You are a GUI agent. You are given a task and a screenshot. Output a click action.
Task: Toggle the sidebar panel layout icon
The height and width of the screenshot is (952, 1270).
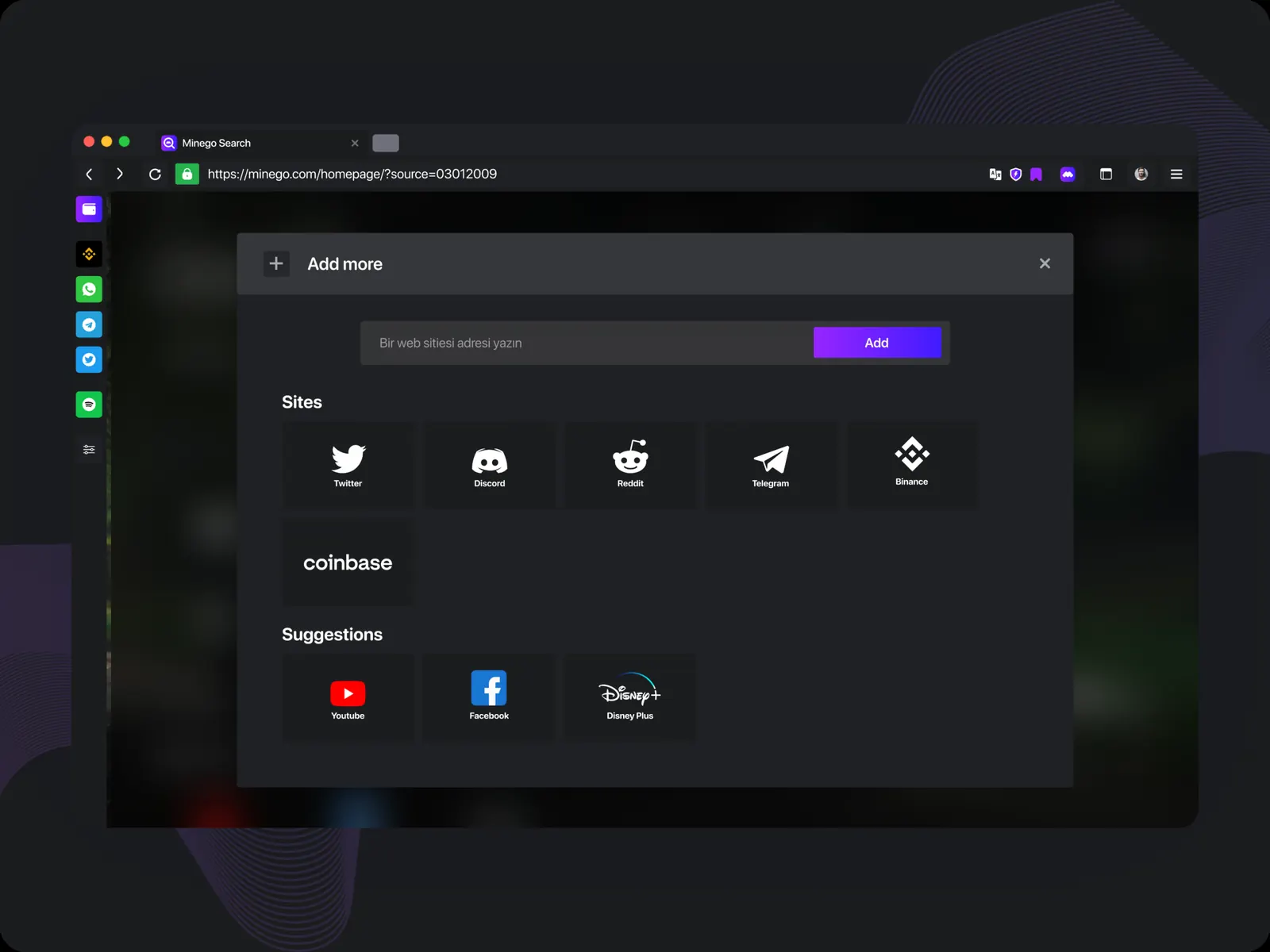(1106, 174)
